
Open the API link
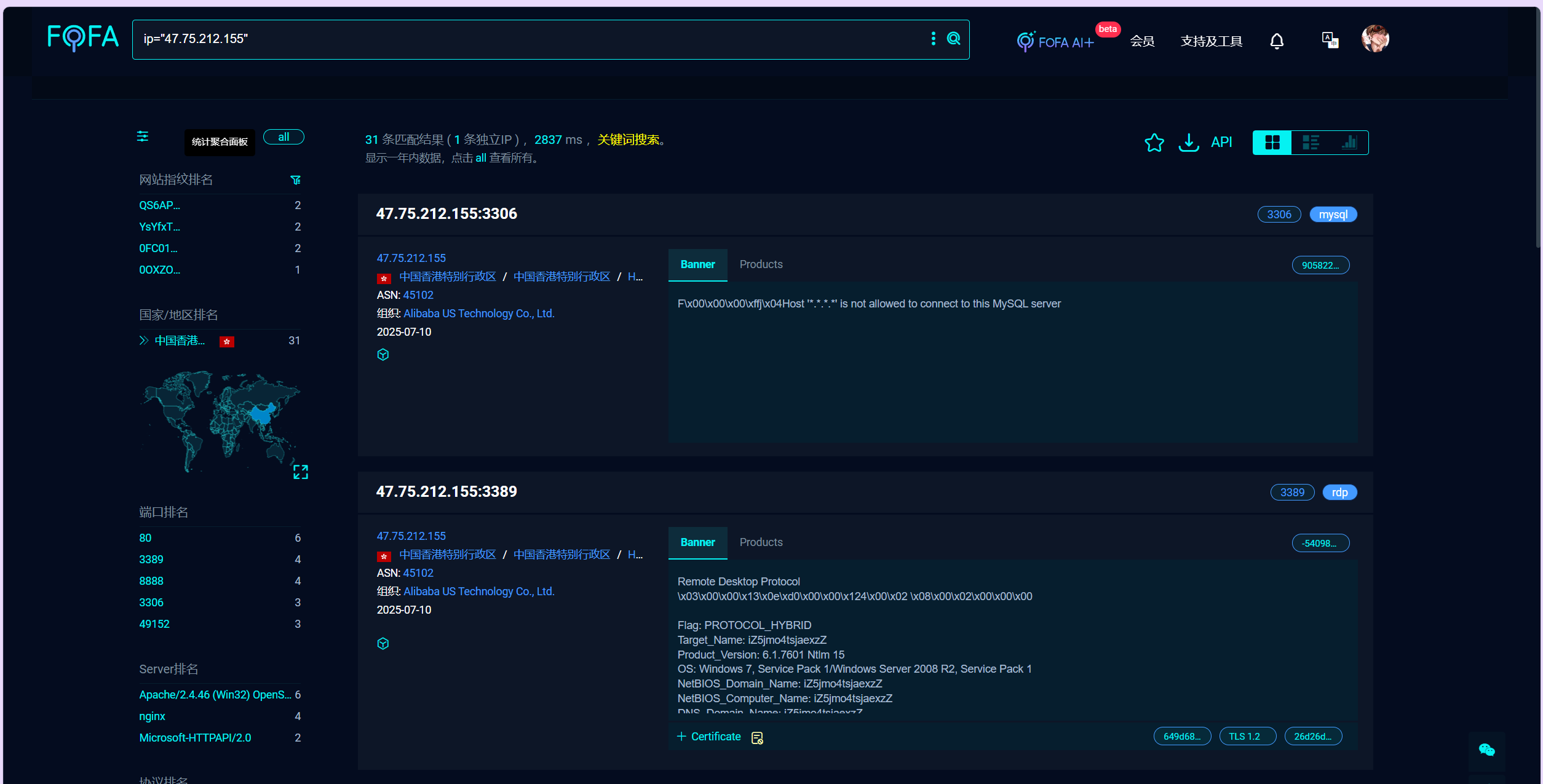pos(1221,143)
